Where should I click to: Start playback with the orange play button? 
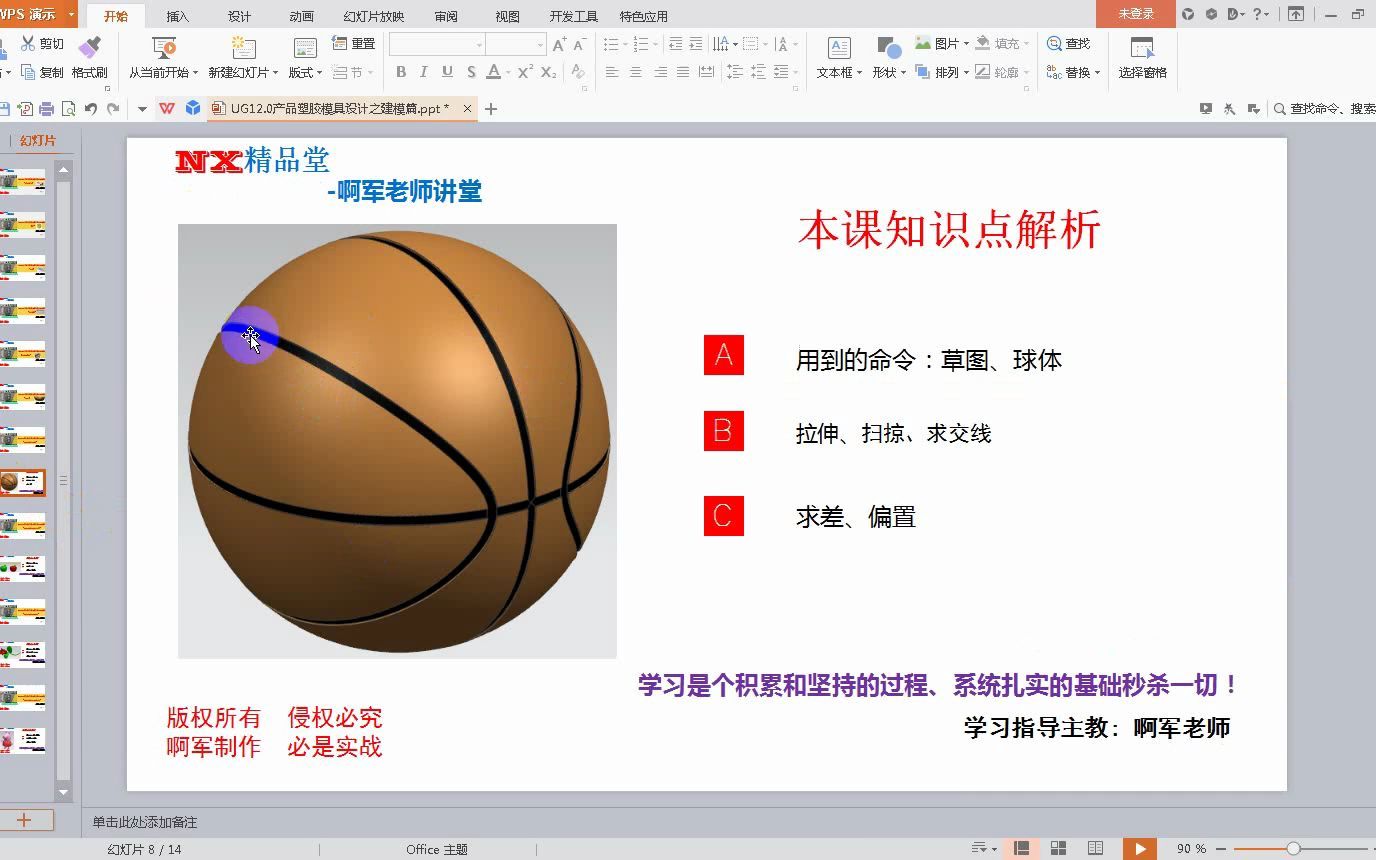point(1141,846)
